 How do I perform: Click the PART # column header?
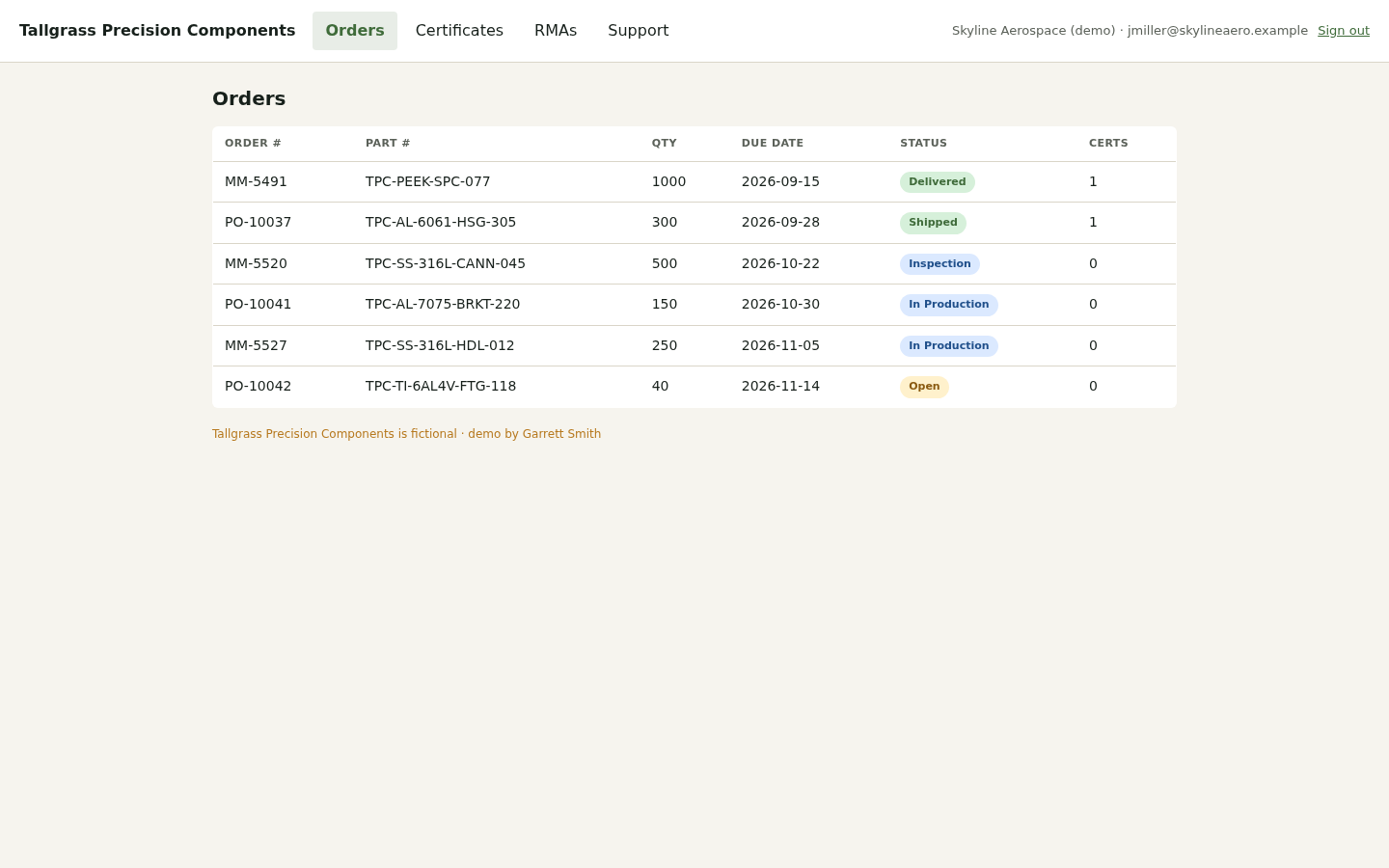(x=388, y=143)
